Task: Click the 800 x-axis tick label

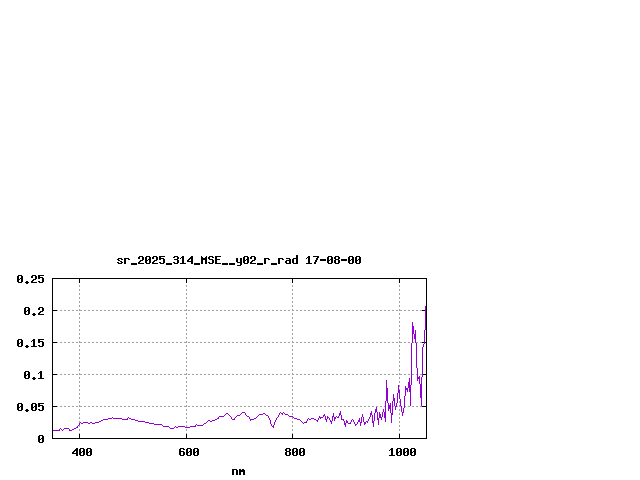Action: click(x=293, y=453)
